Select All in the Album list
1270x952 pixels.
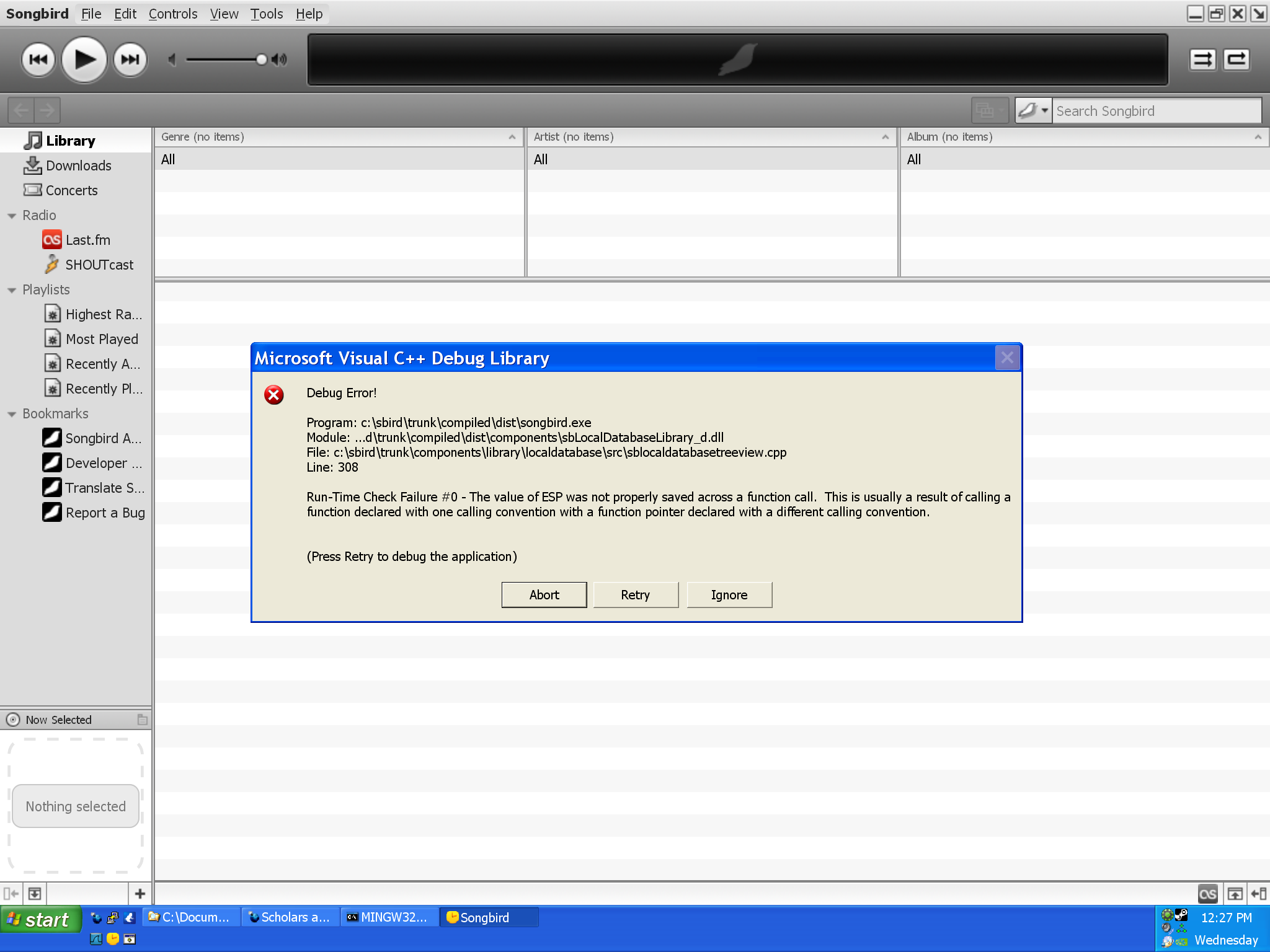click(x=1085, y=159)
